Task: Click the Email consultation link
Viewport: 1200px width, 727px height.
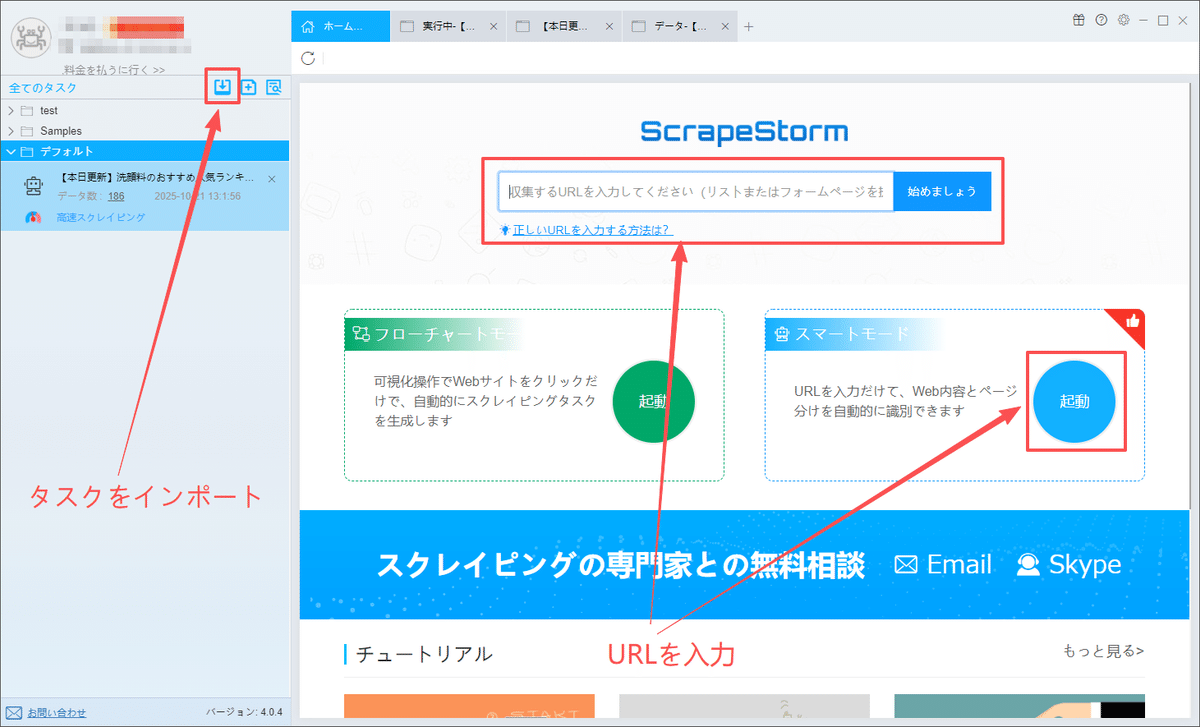Action: click(x=943, y=564)
